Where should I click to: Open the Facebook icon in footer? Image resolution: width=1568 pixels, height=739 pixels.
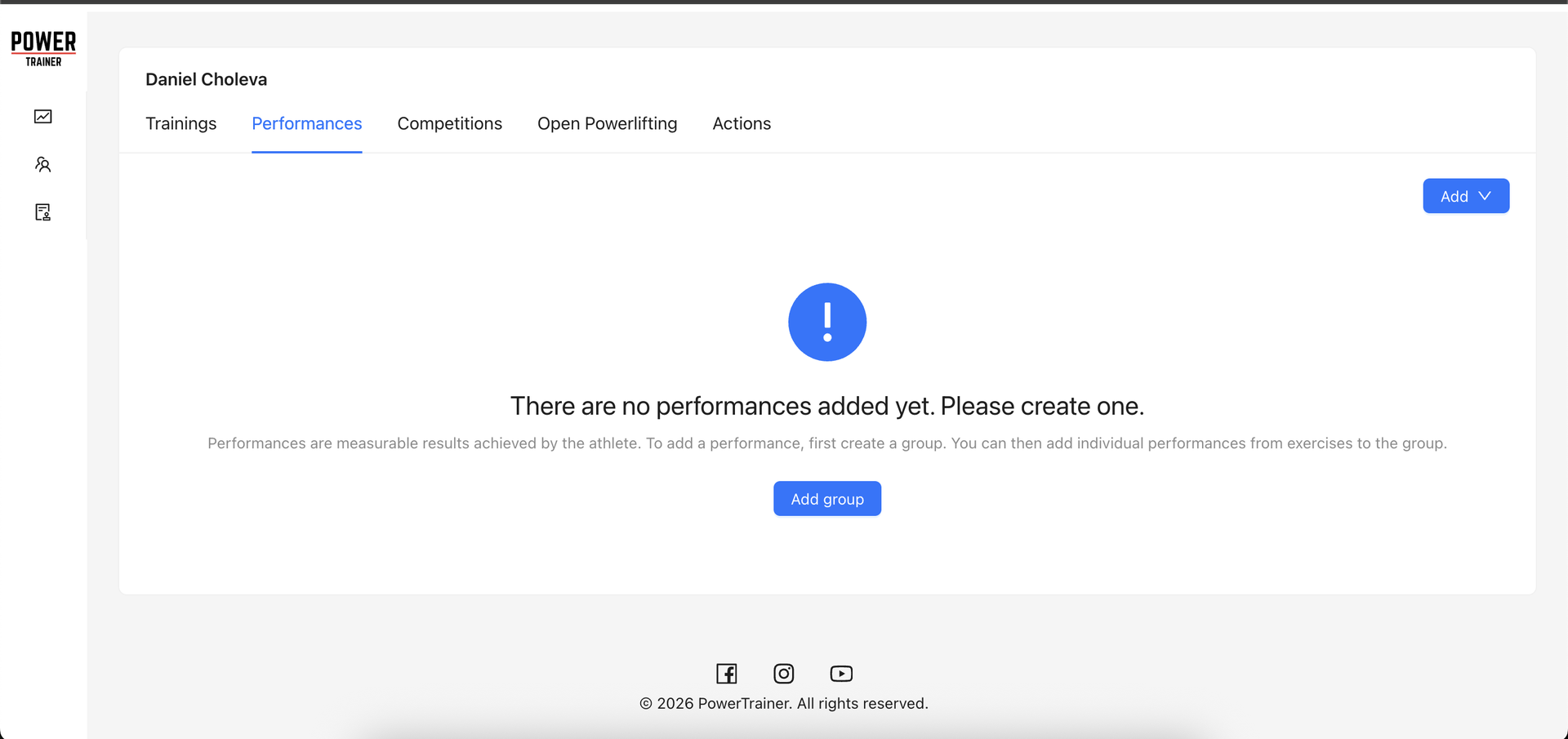[726, 673]
